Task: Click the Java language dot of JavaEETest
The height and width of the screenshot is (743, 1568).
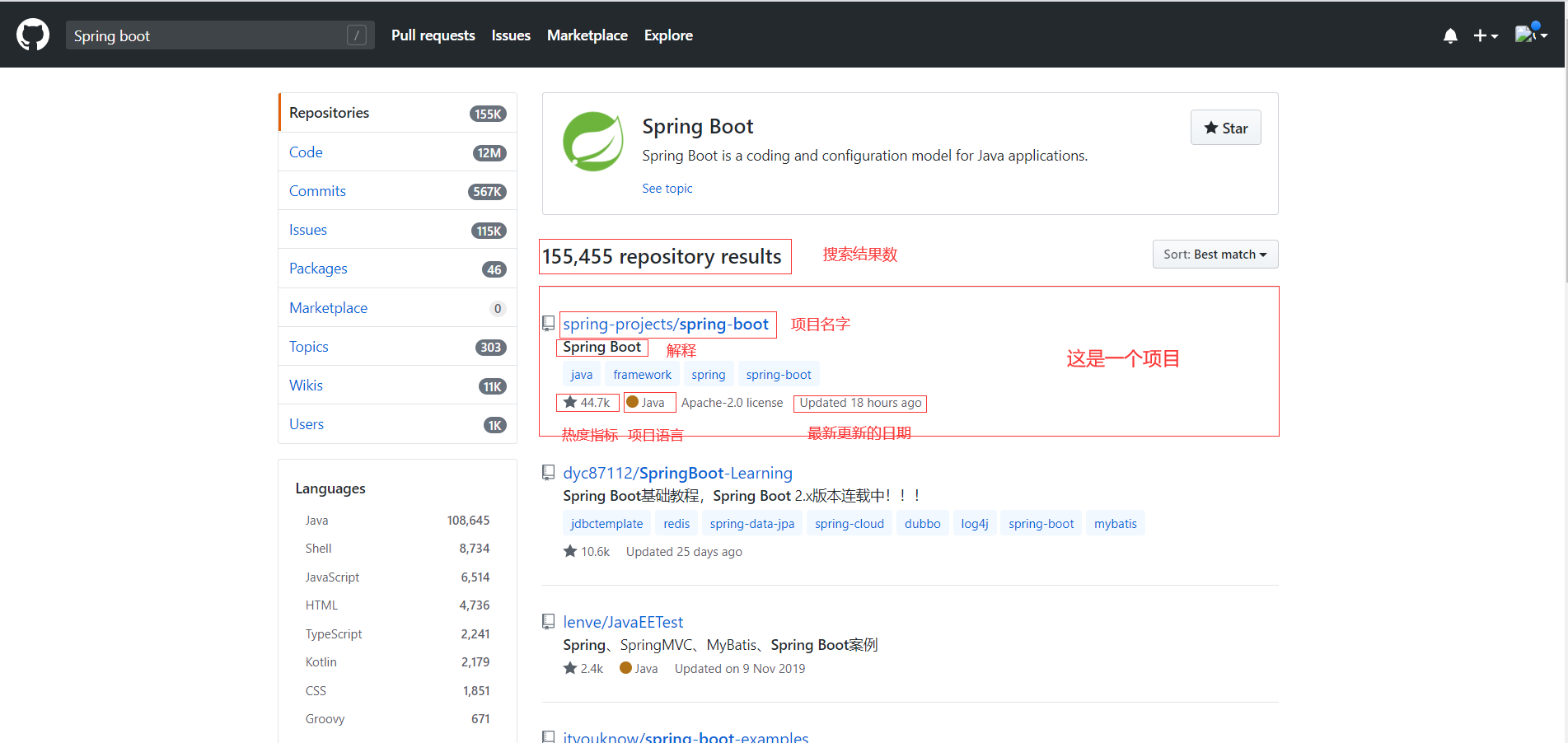Action: pyautogui.click(x=625, y=668)
